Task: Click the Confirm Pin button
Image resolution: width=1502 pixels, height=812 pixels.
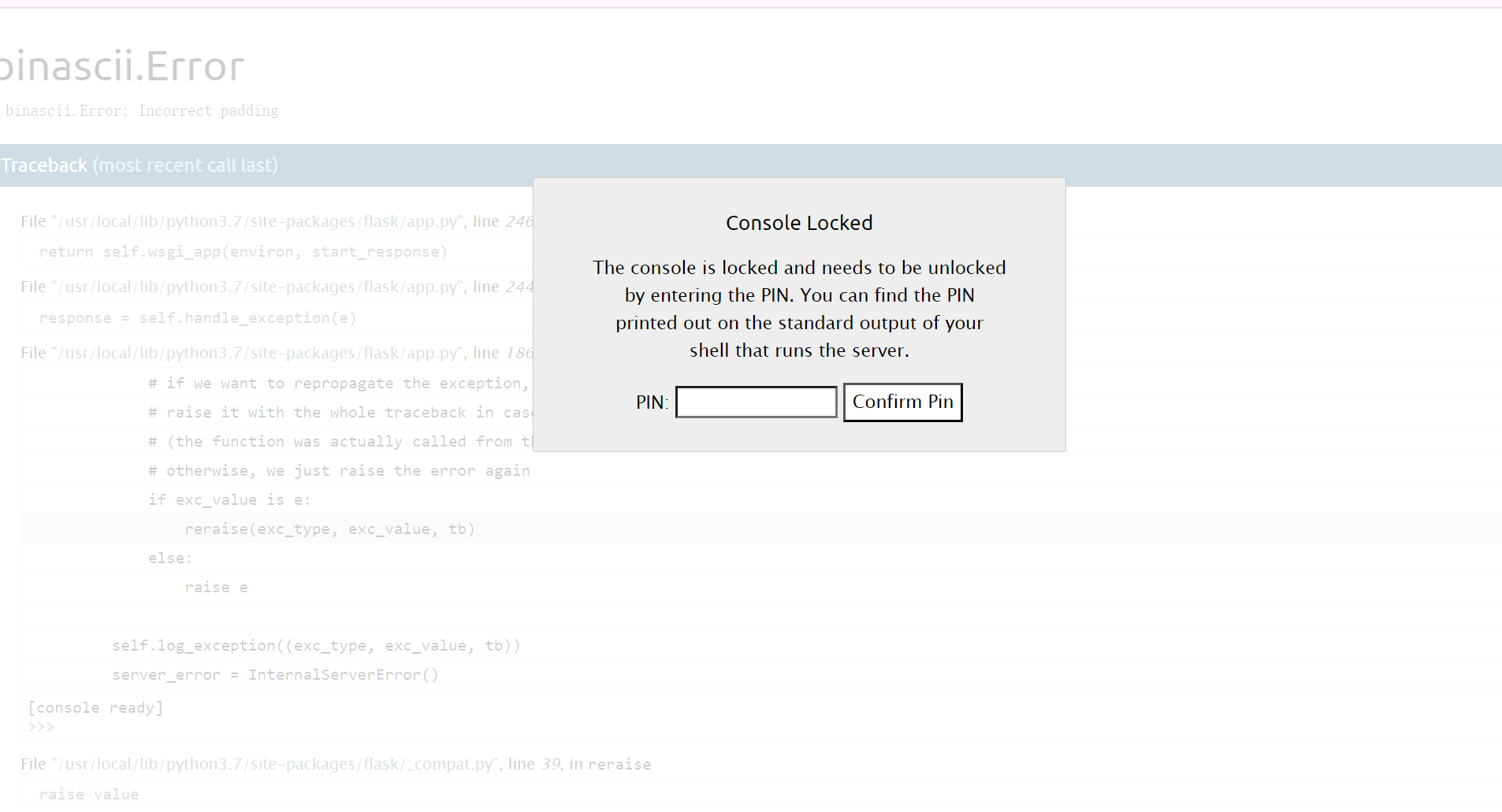Action: [902, 402]
